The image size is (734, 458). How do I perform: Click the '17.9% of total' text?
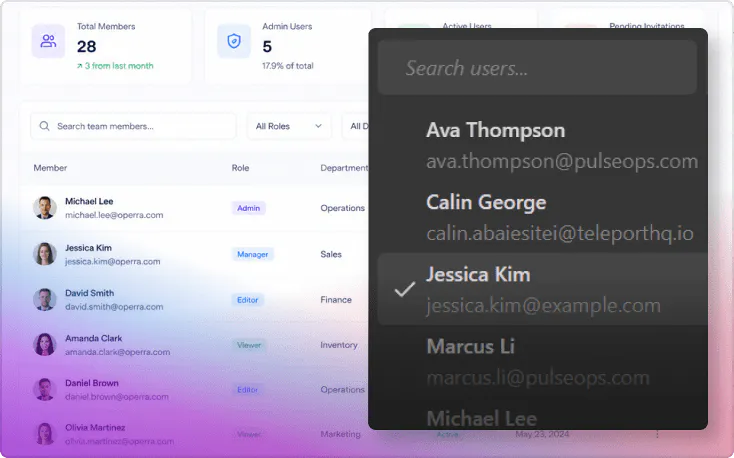[x=287, y=66]
